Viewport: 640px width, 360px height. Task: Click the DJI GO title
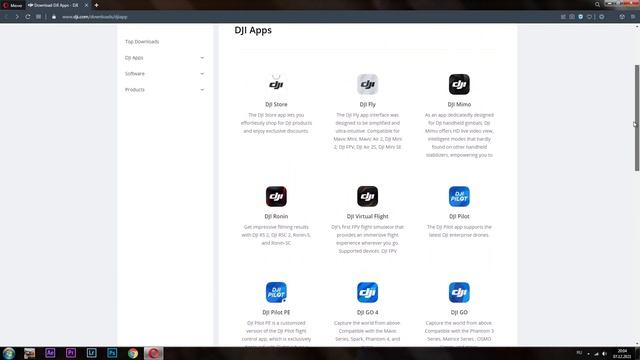pyautogui.click(x=459, y=312)
